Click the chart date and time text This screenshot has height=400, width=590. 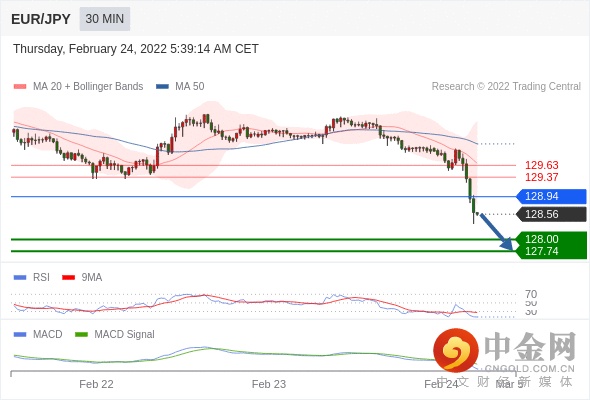(136, 49)
